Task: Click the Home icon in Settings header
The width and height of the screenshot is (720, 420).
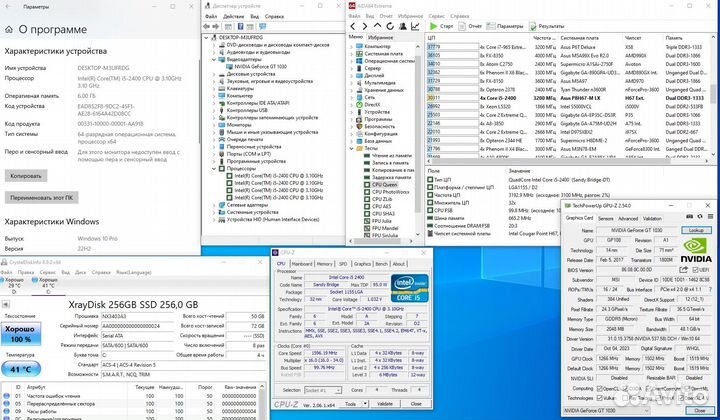Action: pos(9,30)
